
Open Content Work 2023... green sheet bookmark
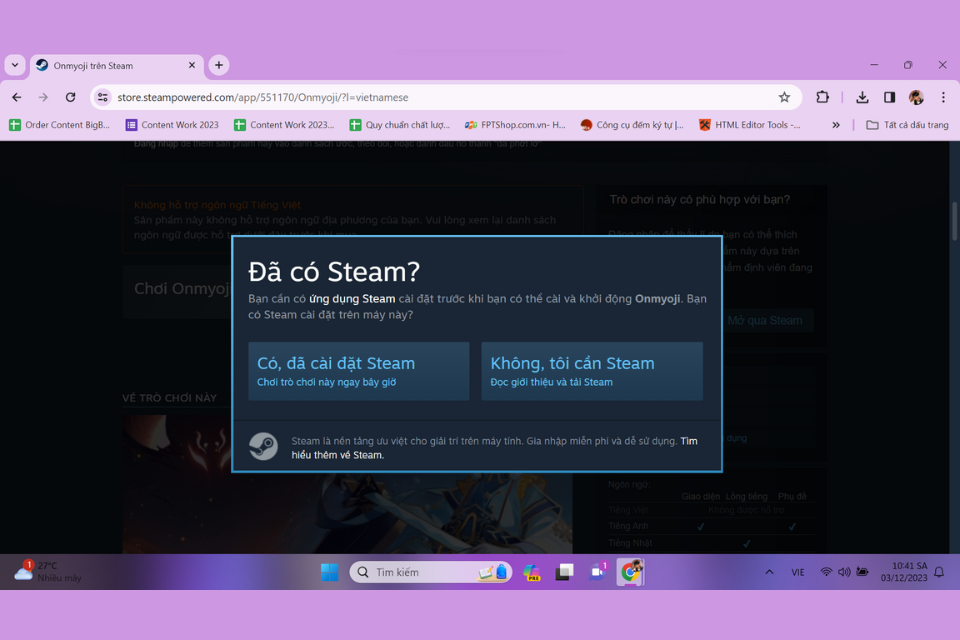coord(285,125)
